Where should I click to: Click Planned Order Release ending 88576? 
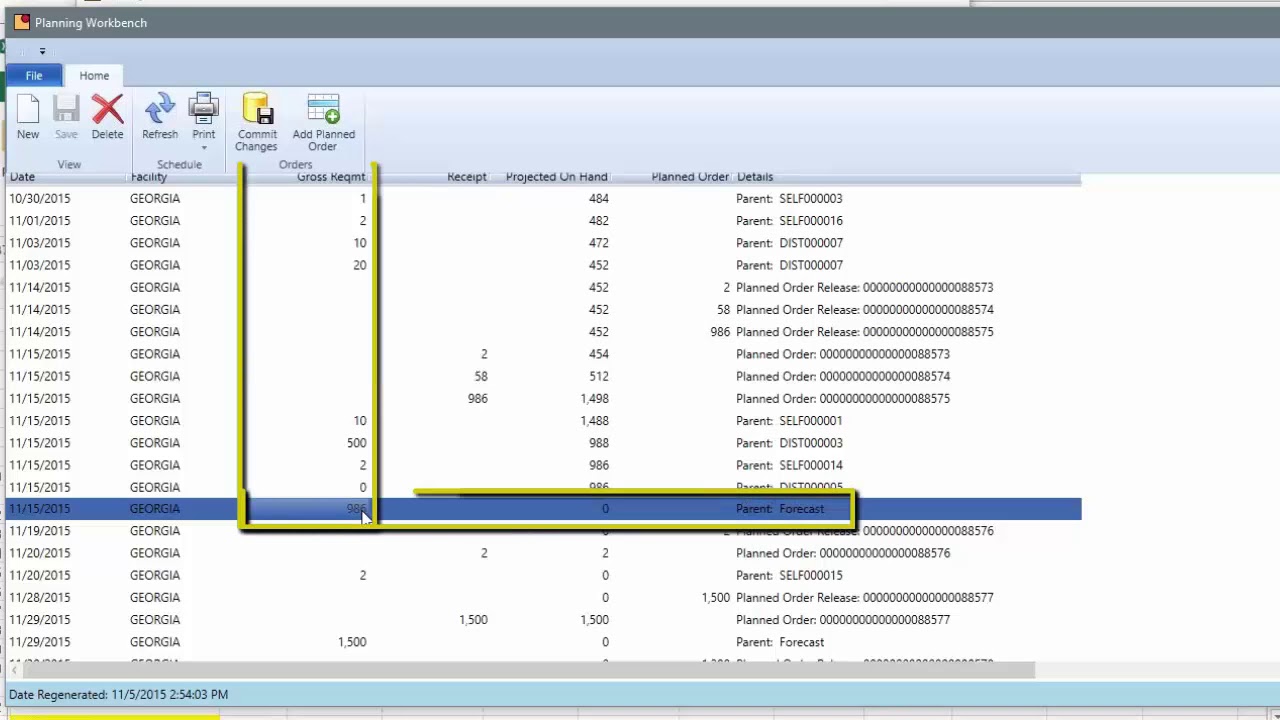[864, 531]
